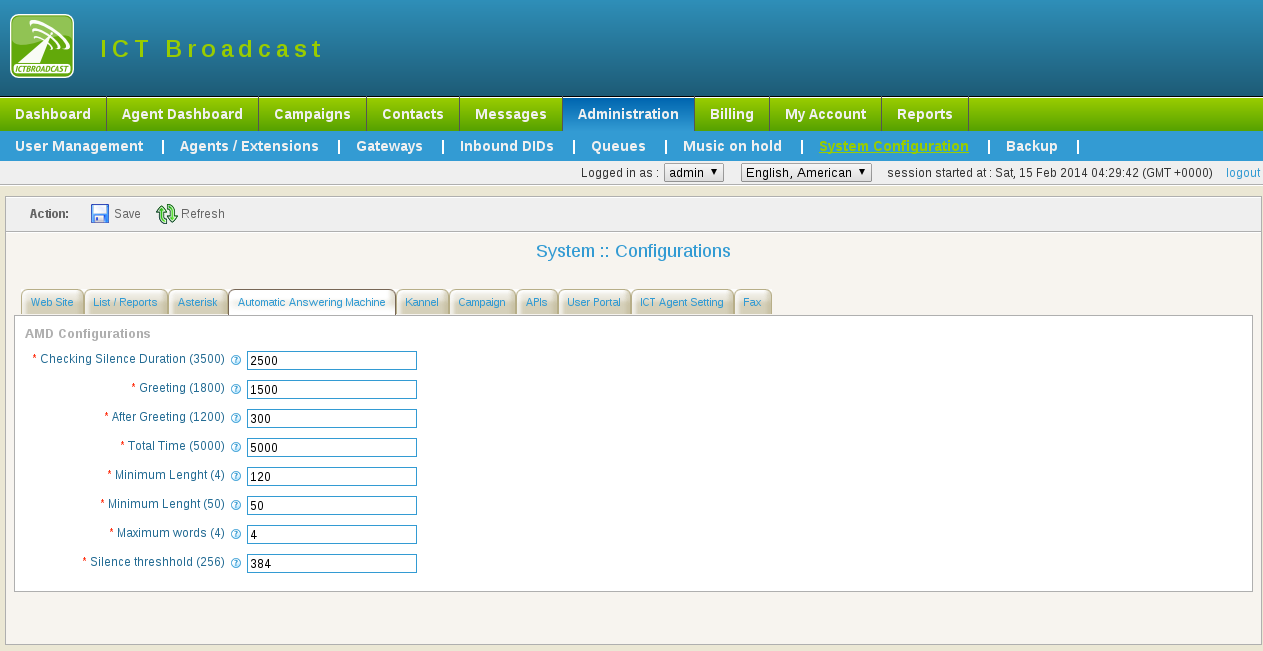Focus the Total Time input field
Viewport: 1263px width, 651px height.
[332, 448]
